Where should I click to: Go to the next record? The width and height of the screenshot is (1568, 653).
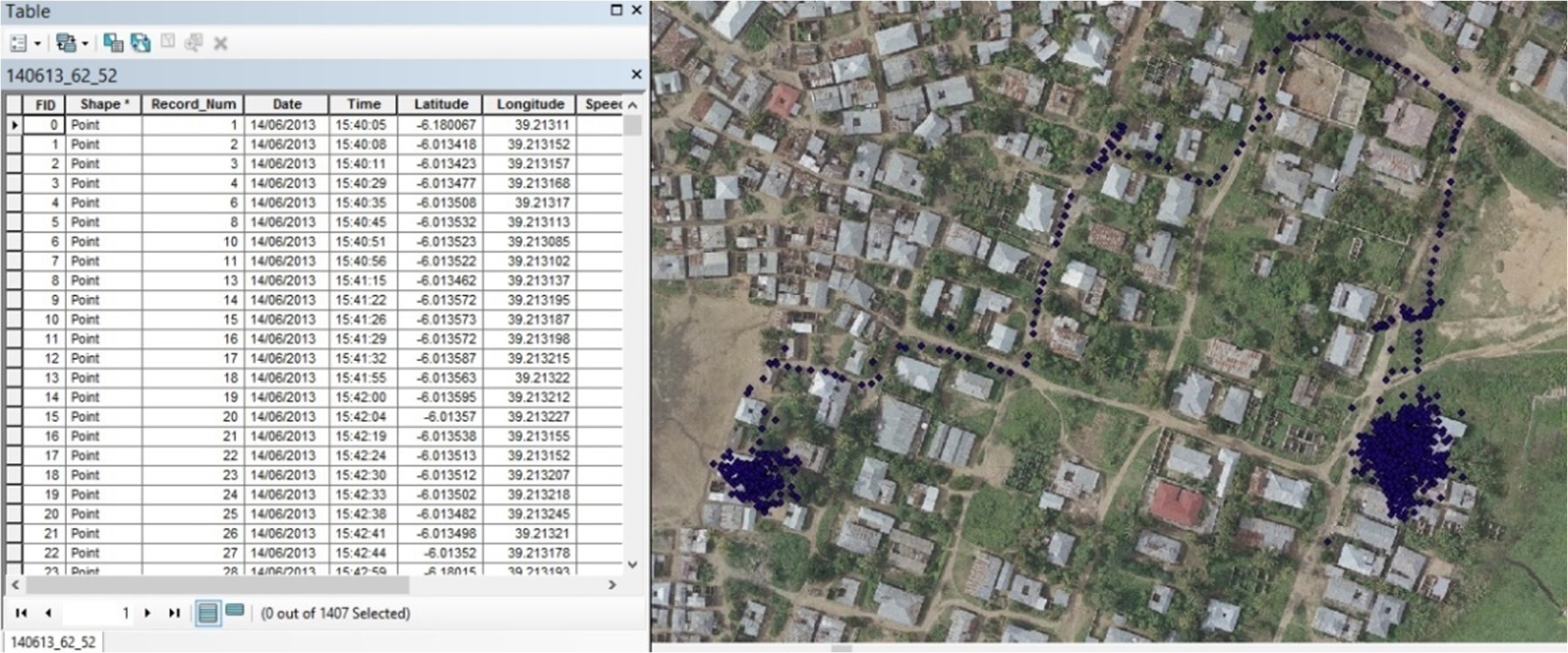click(147, 613)
